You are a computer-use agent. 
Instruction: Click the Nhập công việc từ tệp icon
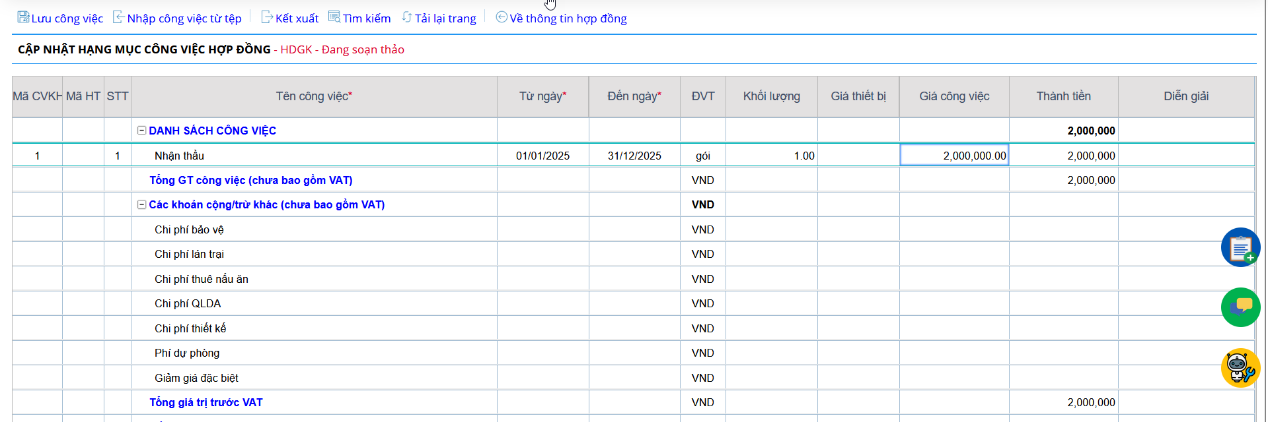[x=118, y=18]
